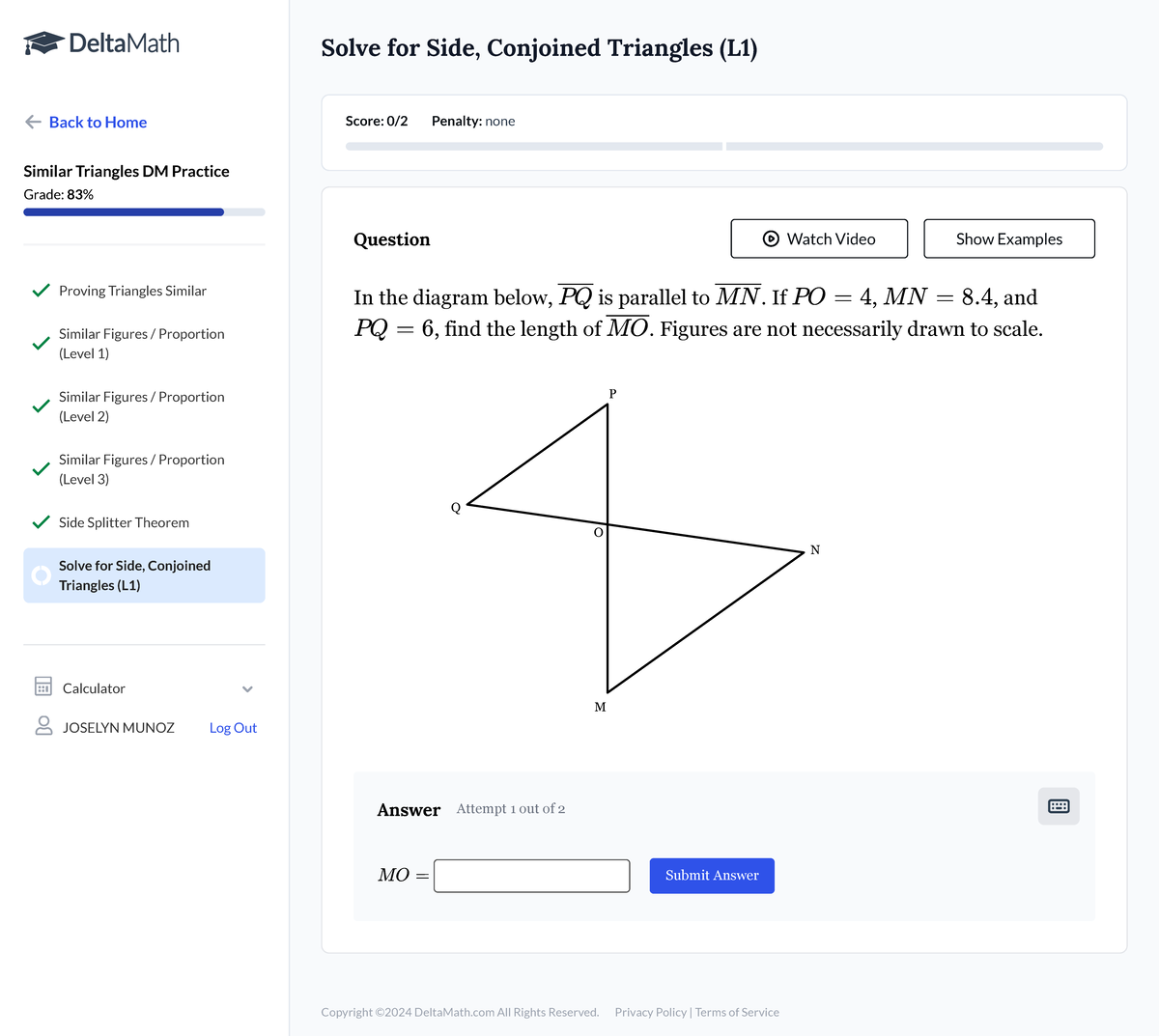Select the Side Splitter Theorem lesson

[x=124, y=521]
